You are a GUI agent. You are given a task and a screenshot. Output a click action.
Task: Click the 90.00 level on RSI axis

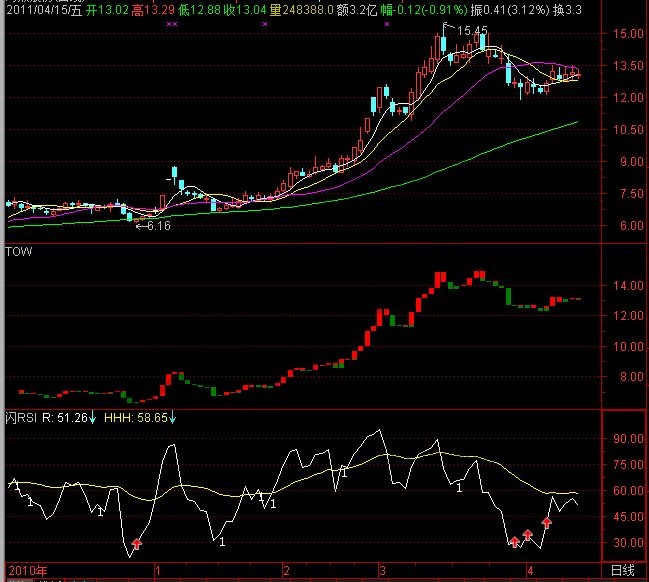(x=626, y=438)
